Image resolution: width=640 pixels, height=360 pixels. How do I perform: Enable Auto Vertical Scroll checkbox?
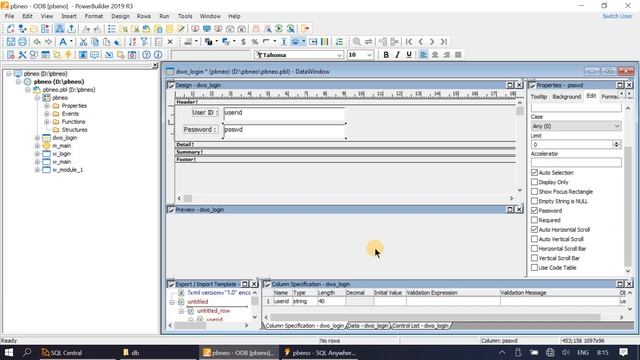(x=534, y=239)
